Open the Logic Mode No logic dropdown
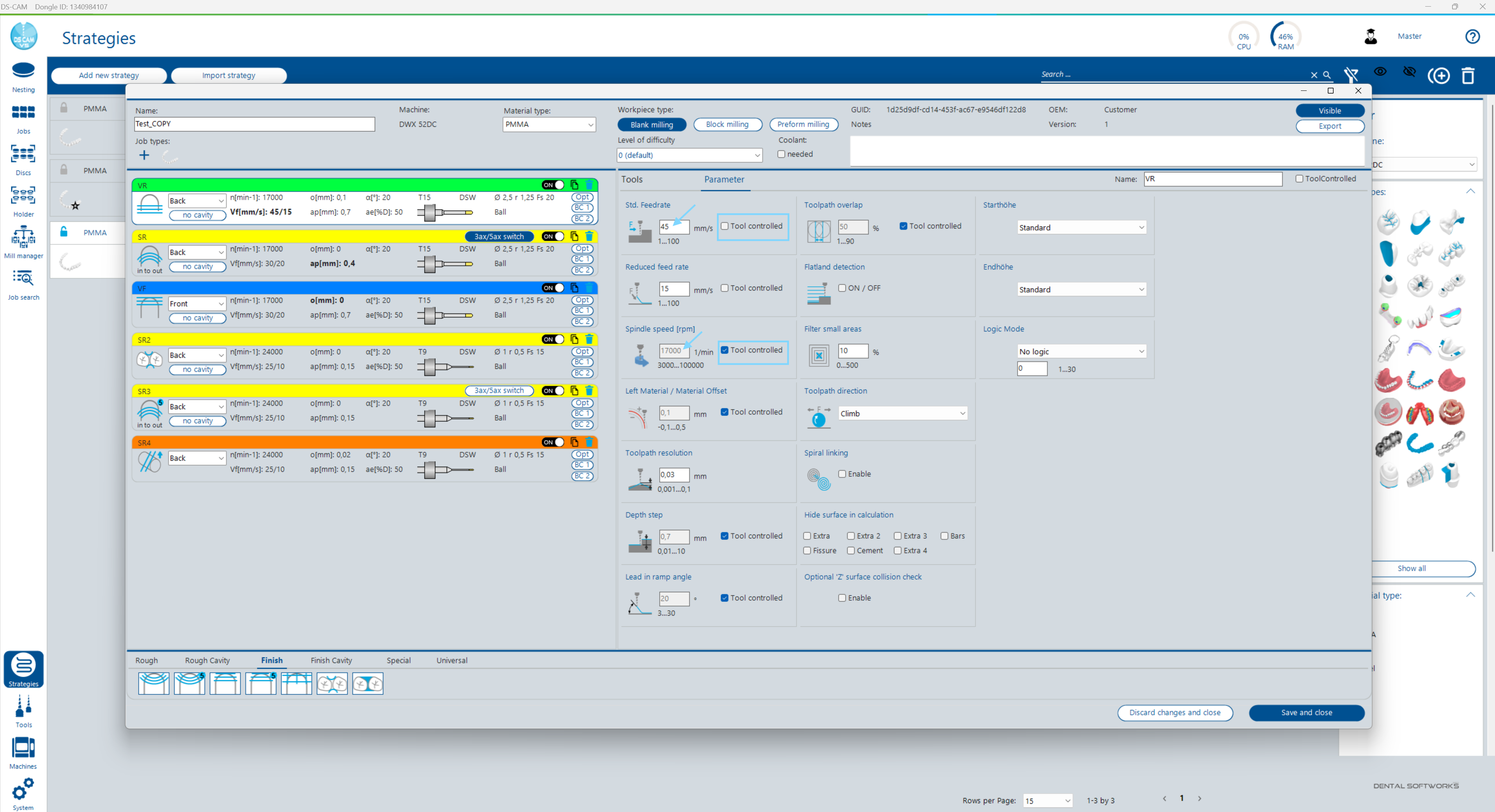1495x812 pixels. (1081, 351)
